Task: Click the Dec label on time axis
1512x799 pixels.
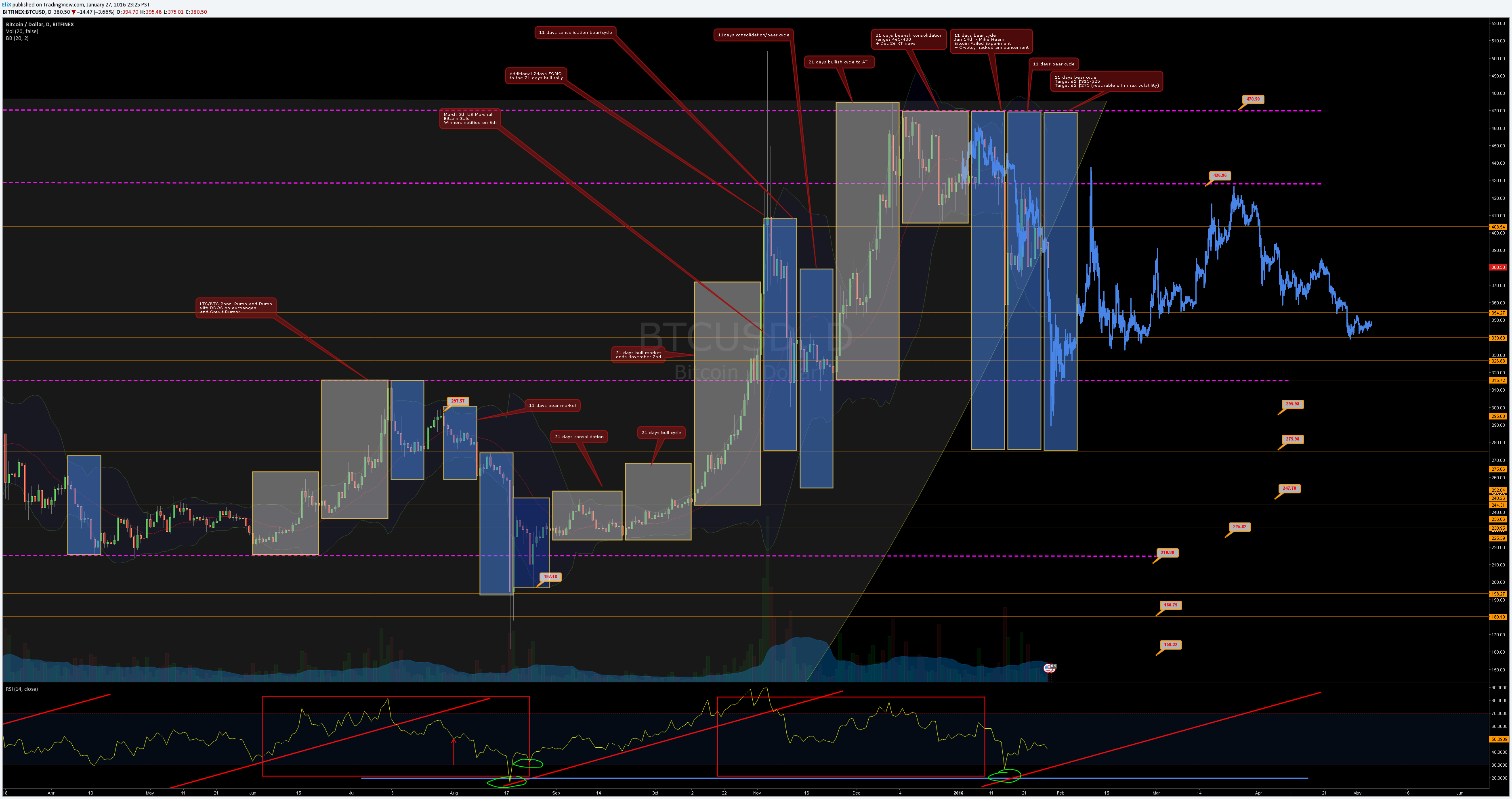Action: tap(857, 793)
